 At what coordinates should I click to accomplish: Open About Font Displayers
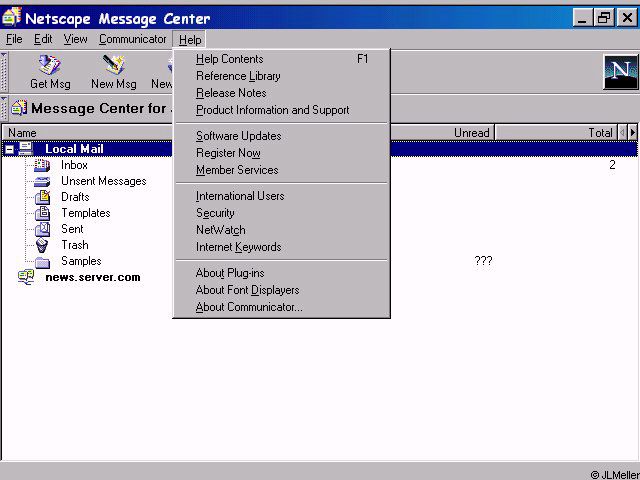(281, 290)
